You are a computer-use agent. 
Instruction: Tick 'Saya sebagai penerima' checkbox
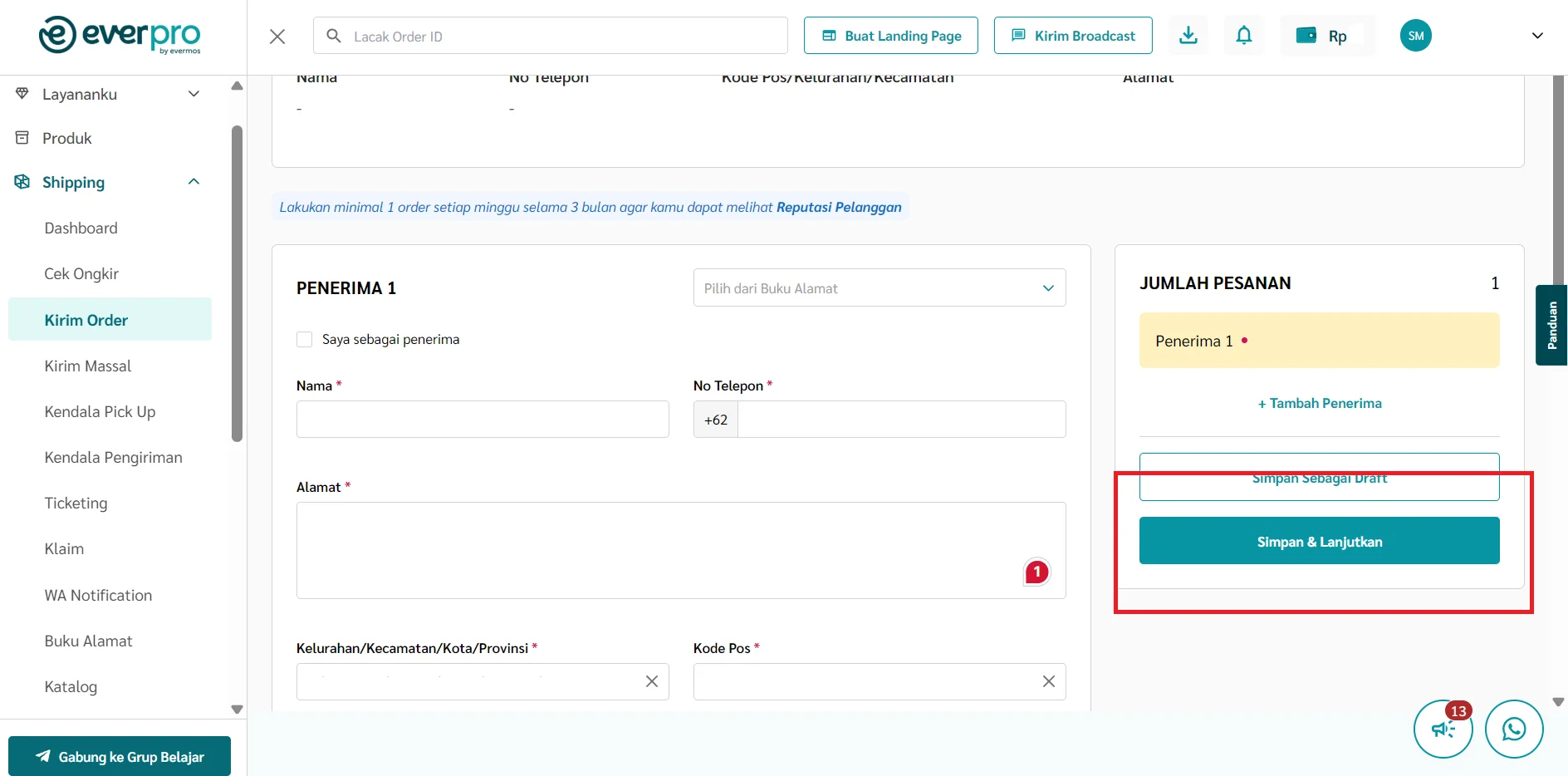click(305, 339)
